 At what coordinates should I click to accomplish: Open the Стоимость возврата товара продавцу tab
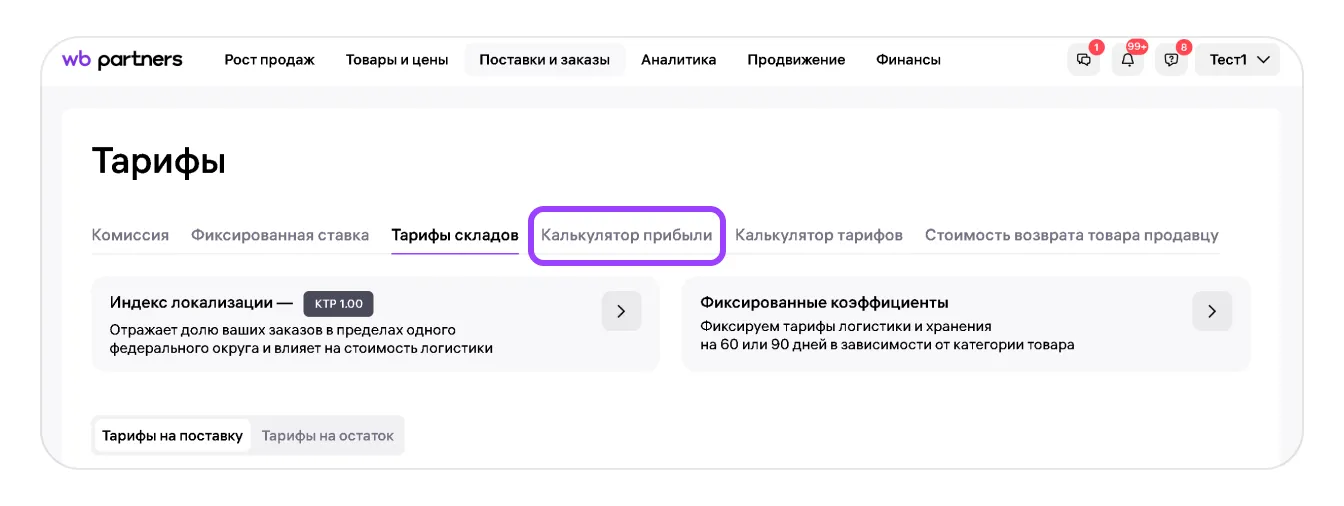pos(1071,236)
